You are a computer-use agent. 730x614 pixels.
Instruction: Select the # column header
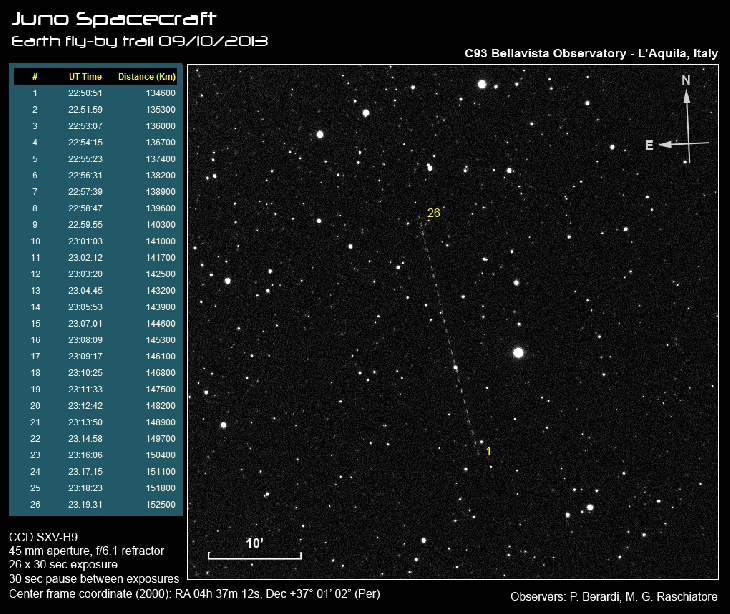pyautogui.click(x=35, y=77)
